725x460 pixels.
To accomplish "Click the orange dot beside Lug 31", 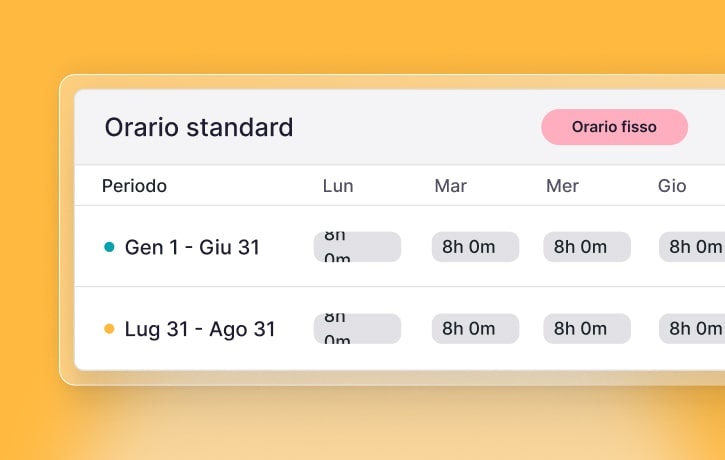I will point(109,329).
